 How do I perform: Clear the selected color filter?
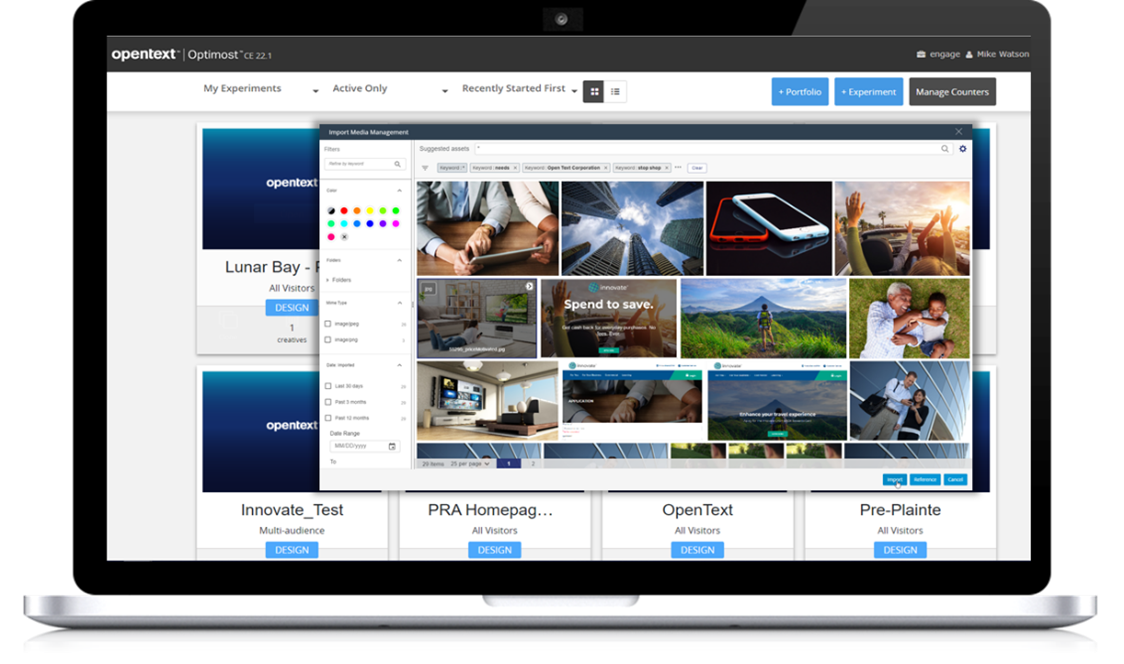click(344, 237)
